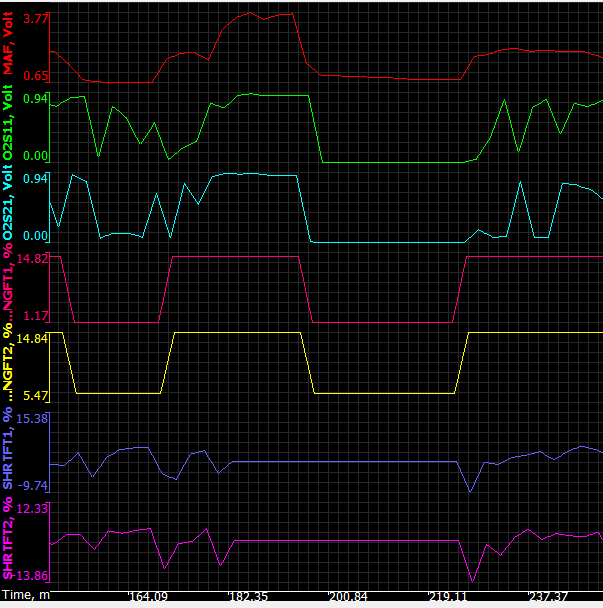Select the 200.84 time tick
This screenshot has width=603, height=608.
click(350, 596)
